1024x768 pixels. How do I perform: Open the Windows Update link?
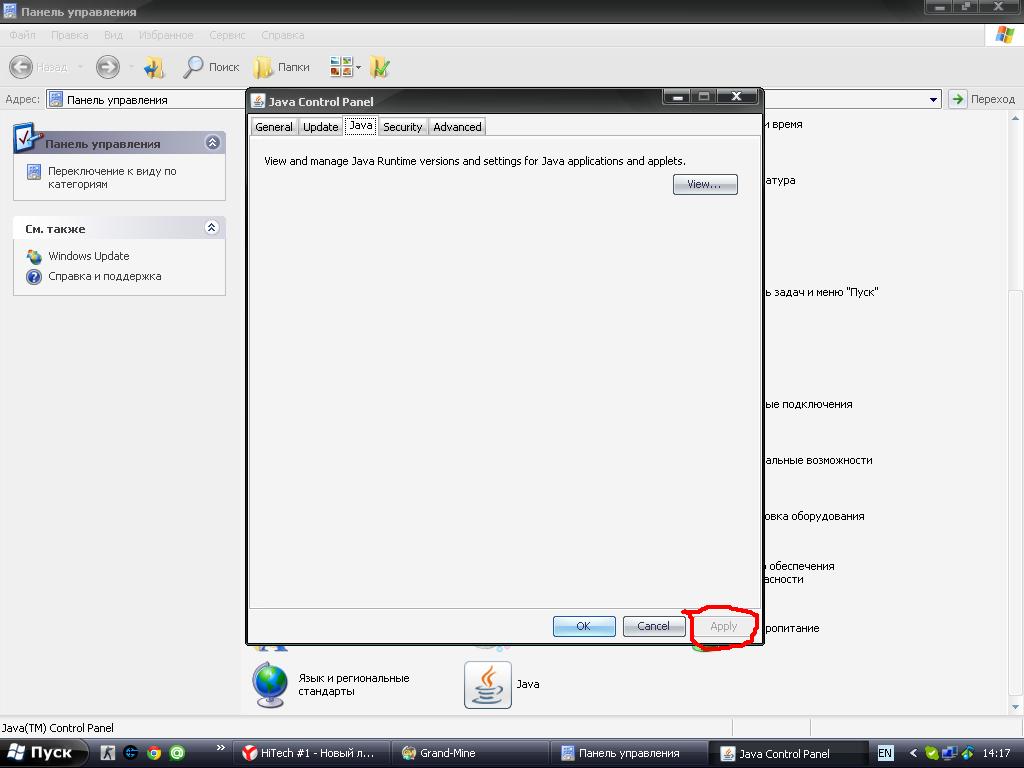pos(89,256)
